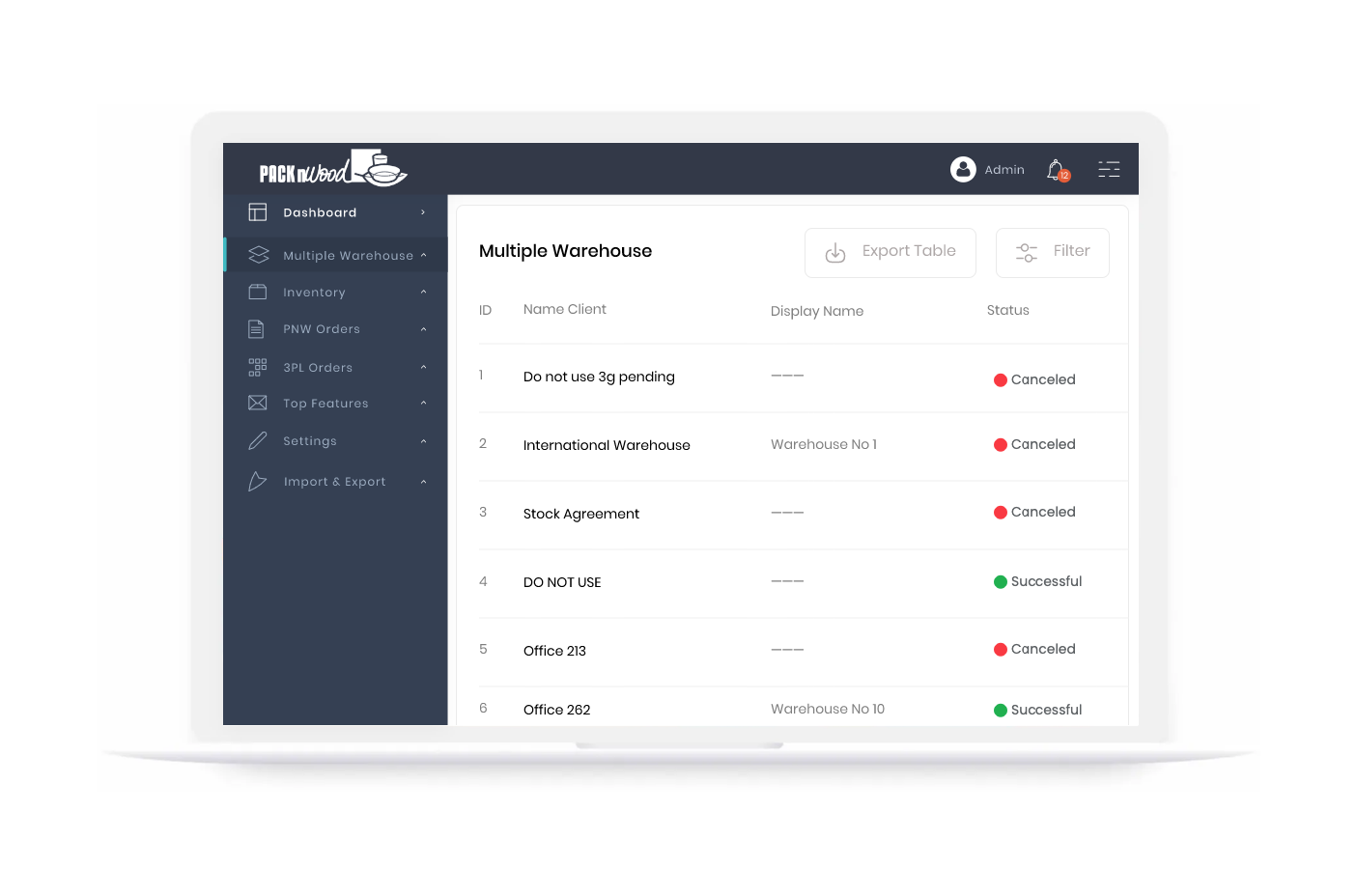Click the Canceled status dot for International Warehouse
This screenshot has width=1357, height=896.
coord(1002,444)
